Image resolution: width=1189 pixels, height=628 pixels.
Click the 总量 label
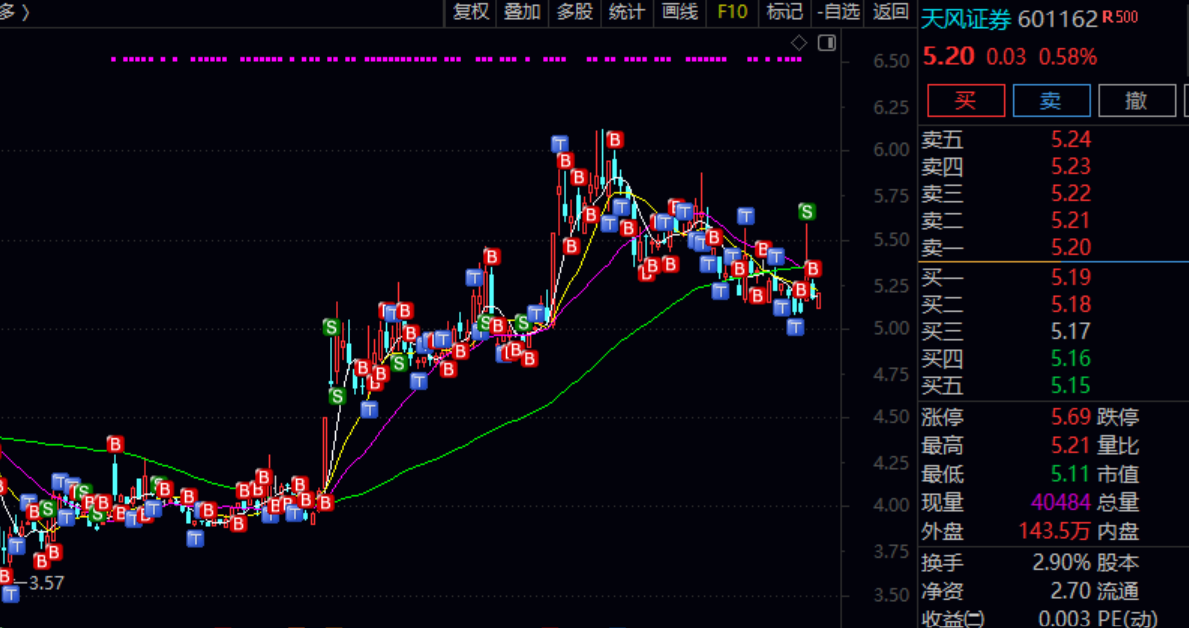tap(1118, 502)
